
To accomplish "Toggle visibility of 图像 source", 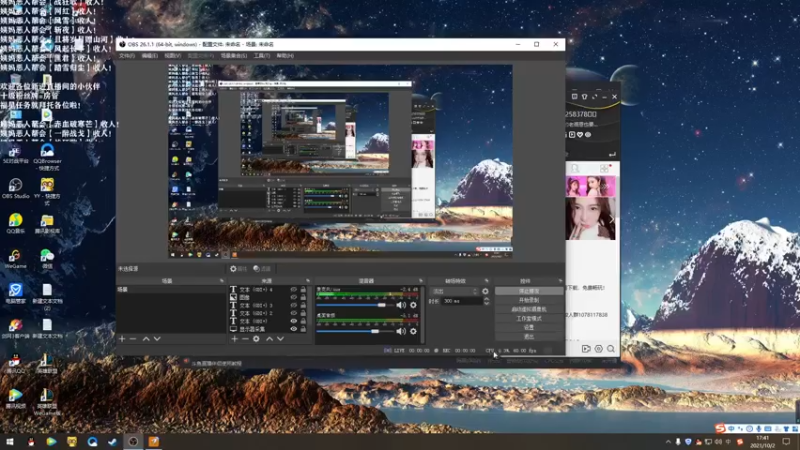I will [x=293, y=297].
